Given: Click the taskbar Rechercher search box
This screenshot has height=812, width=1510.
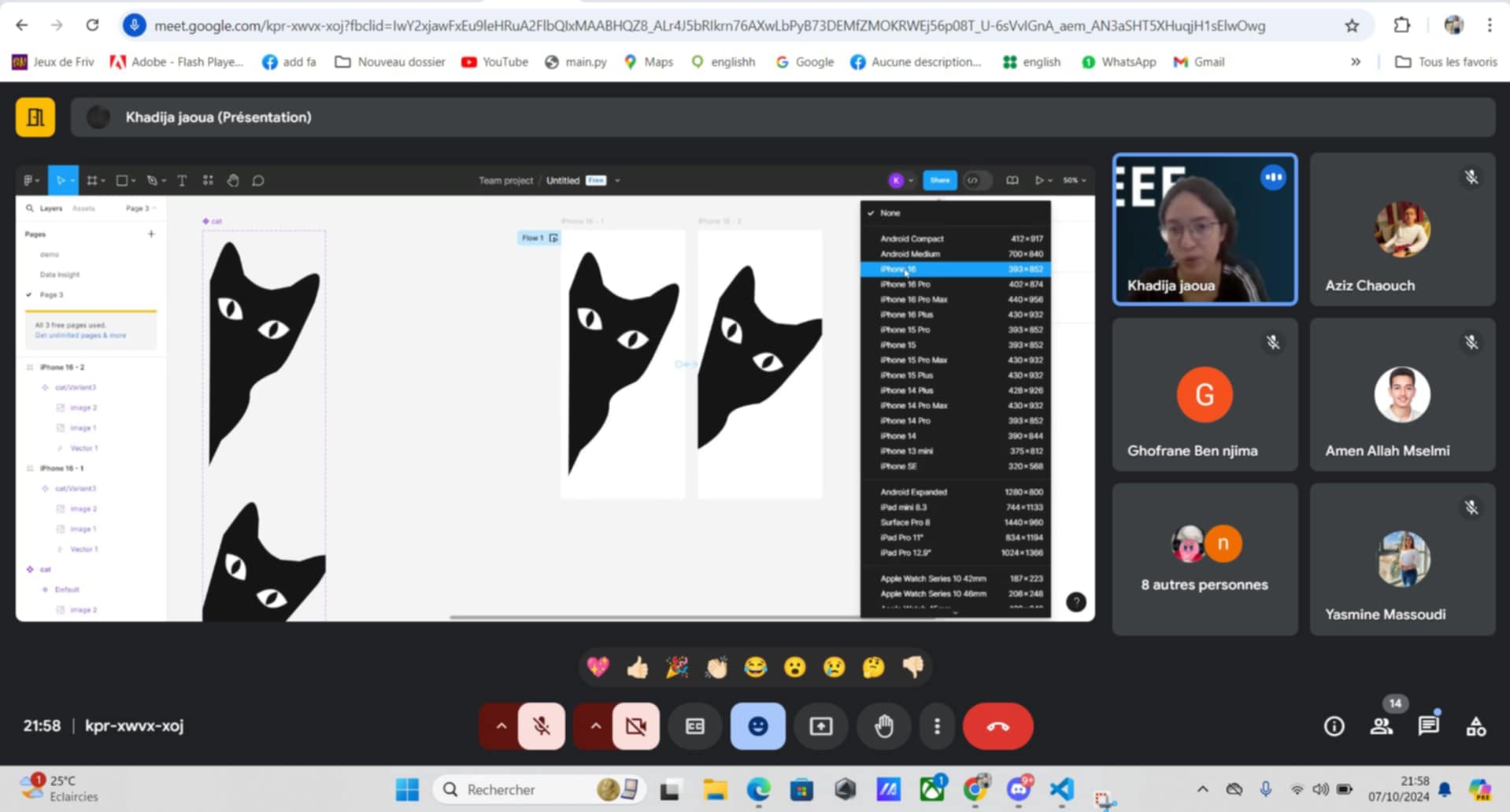Looking at the screenshot, I should pyautogui.click(x=539, y=789).
